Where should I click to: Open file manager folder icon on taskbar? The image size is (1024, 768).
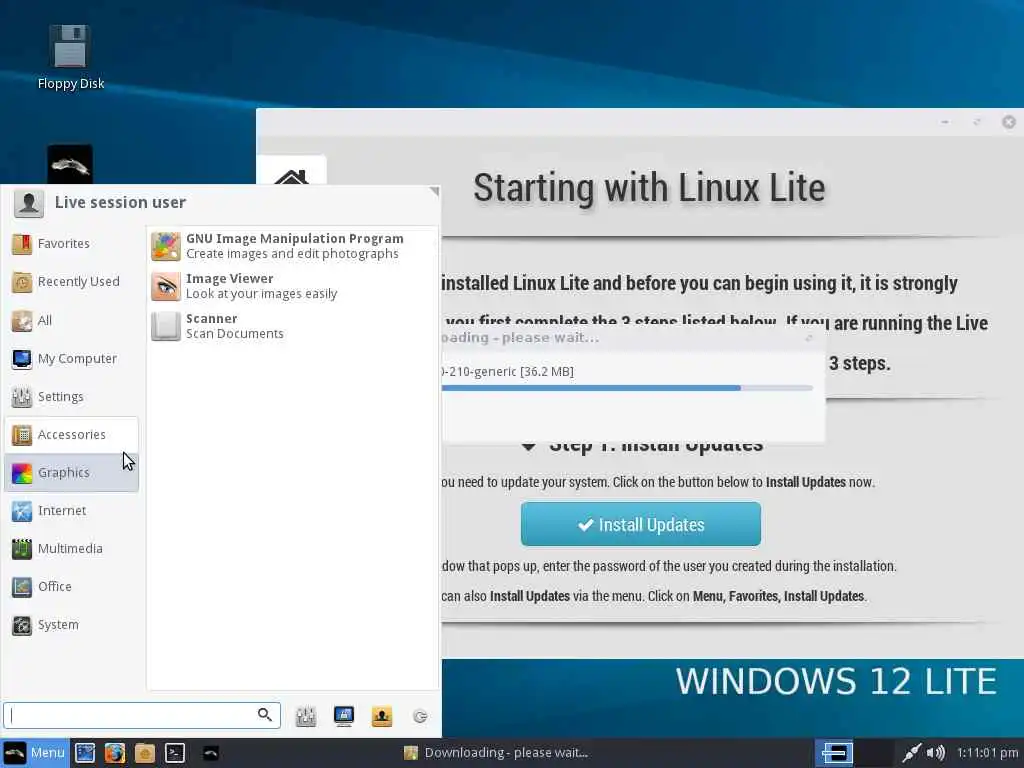(x=144, y=753)
